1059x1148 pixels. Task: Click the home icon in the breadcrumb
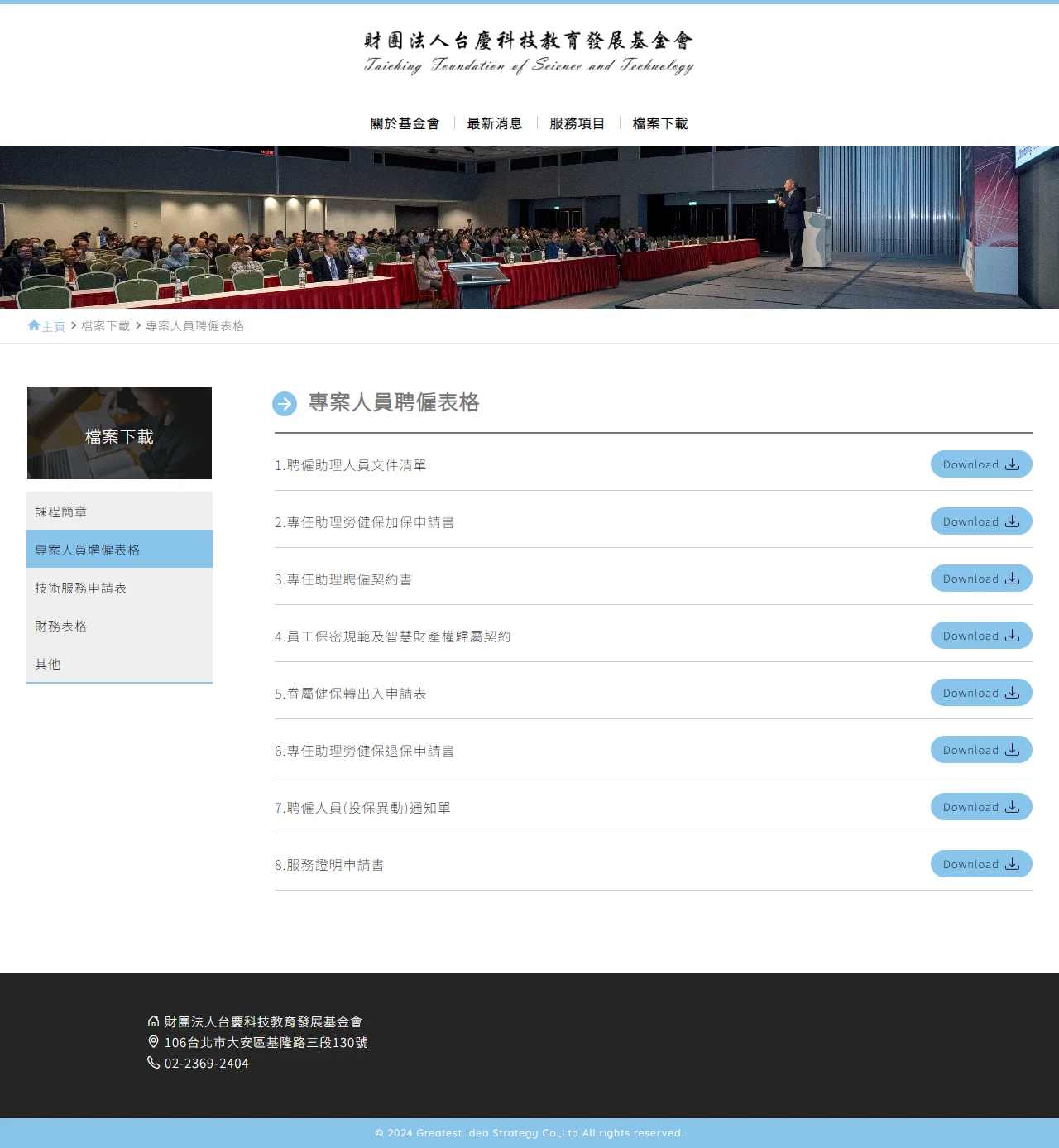(x=34, y=325)
